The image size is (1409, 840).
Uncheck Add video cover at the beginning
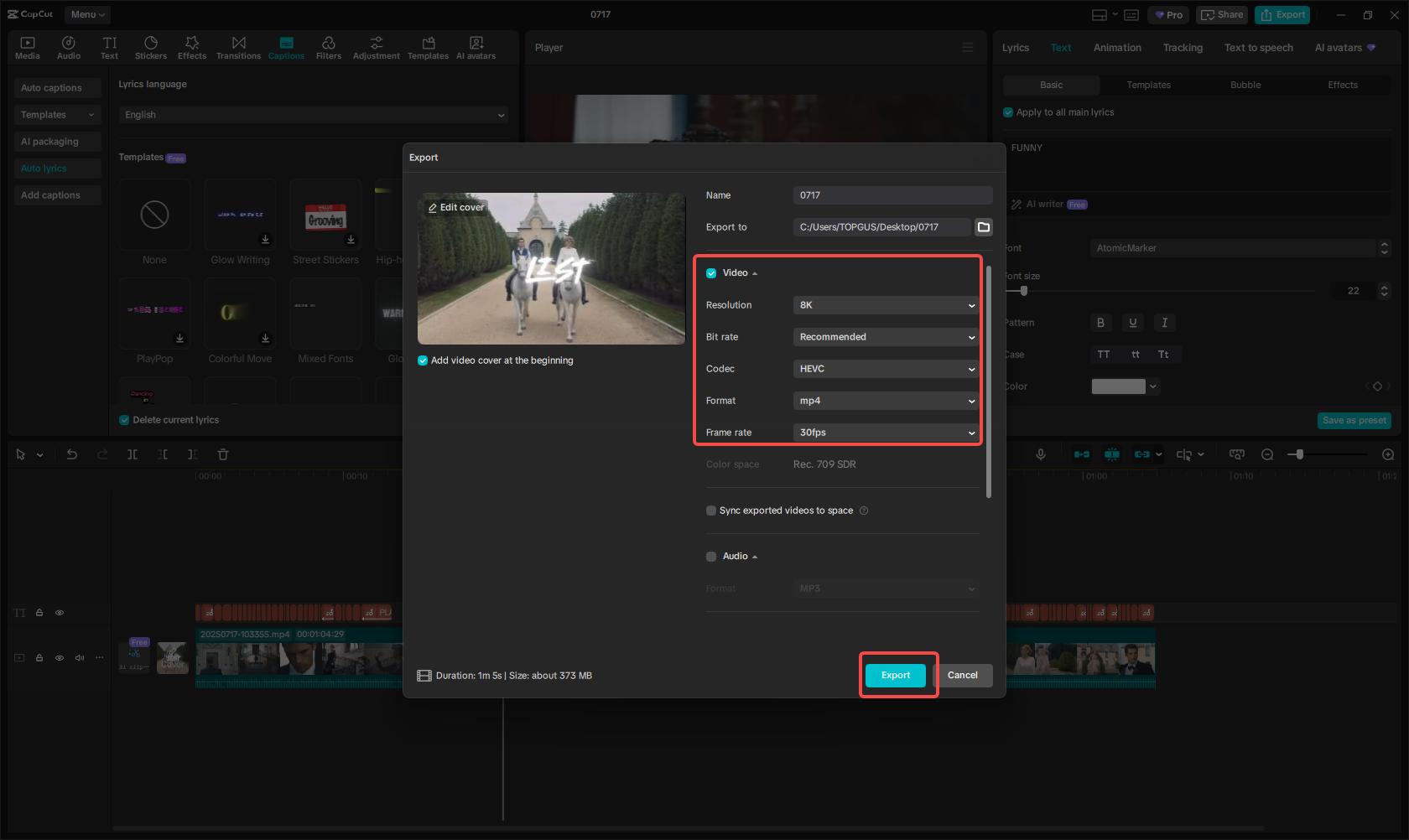tap(423, 360)
